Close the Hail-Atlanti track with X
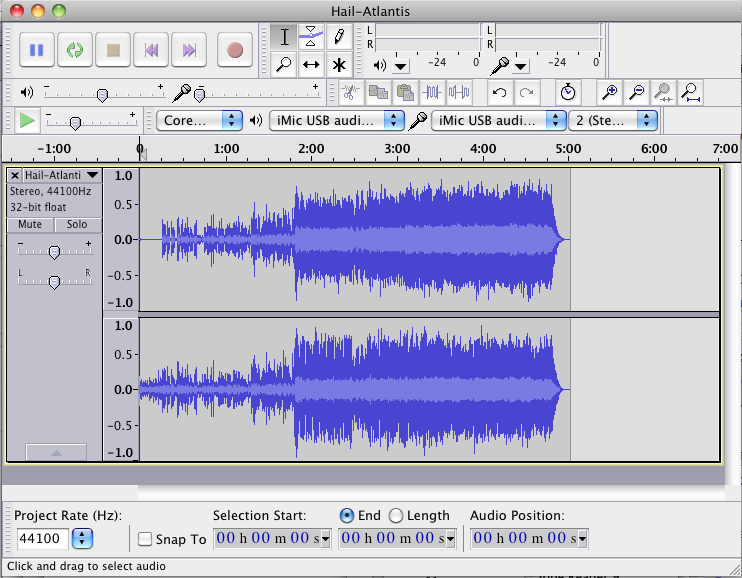 [x=15, y=176]
